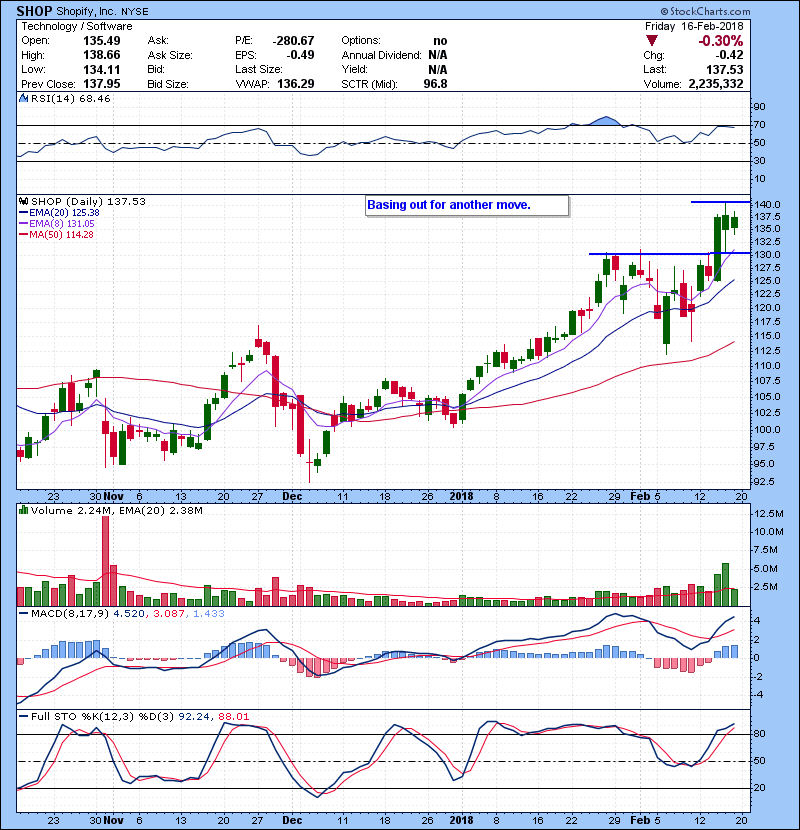Screen dimensions: 800x830
Task: Click the Low value 134.11
Action: click(x=102, y=70)
